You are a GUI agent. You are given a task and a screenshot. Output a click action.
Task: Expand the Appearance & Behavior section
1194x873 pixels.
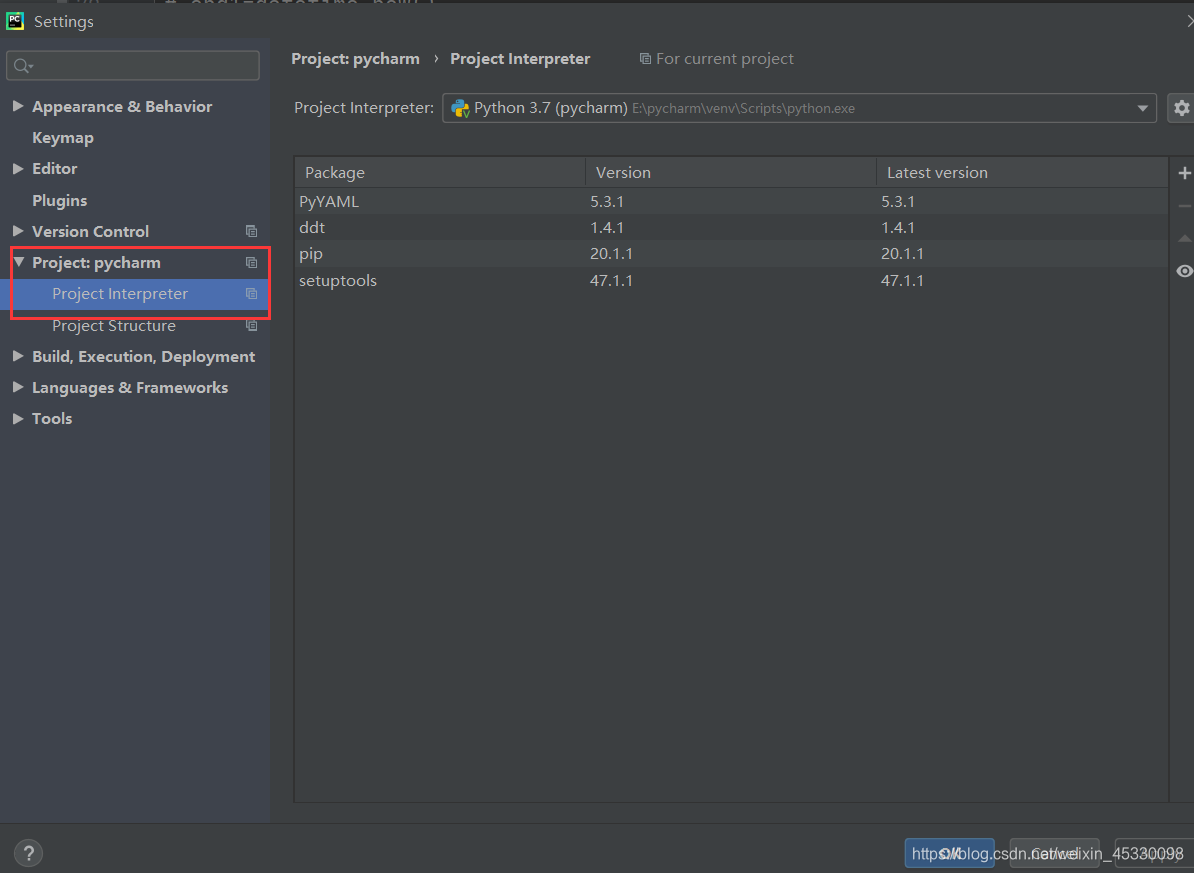pos(18,106)
